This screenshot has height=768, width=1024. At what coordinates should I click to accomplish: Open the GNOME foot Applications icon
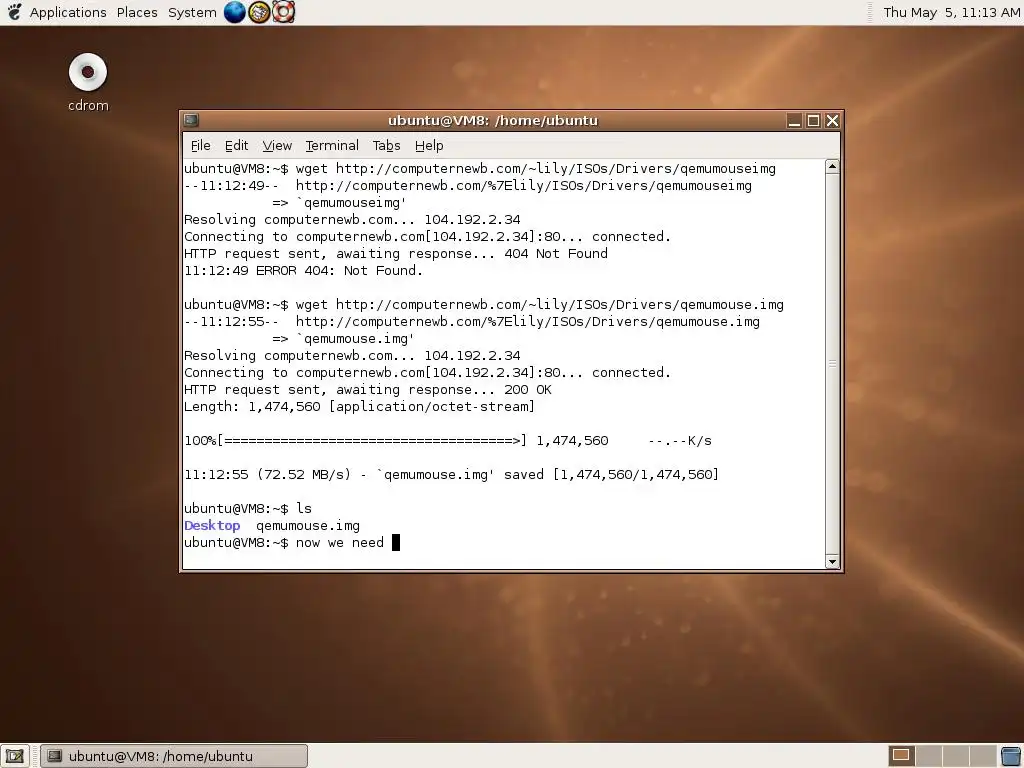(x=14, y=12)
